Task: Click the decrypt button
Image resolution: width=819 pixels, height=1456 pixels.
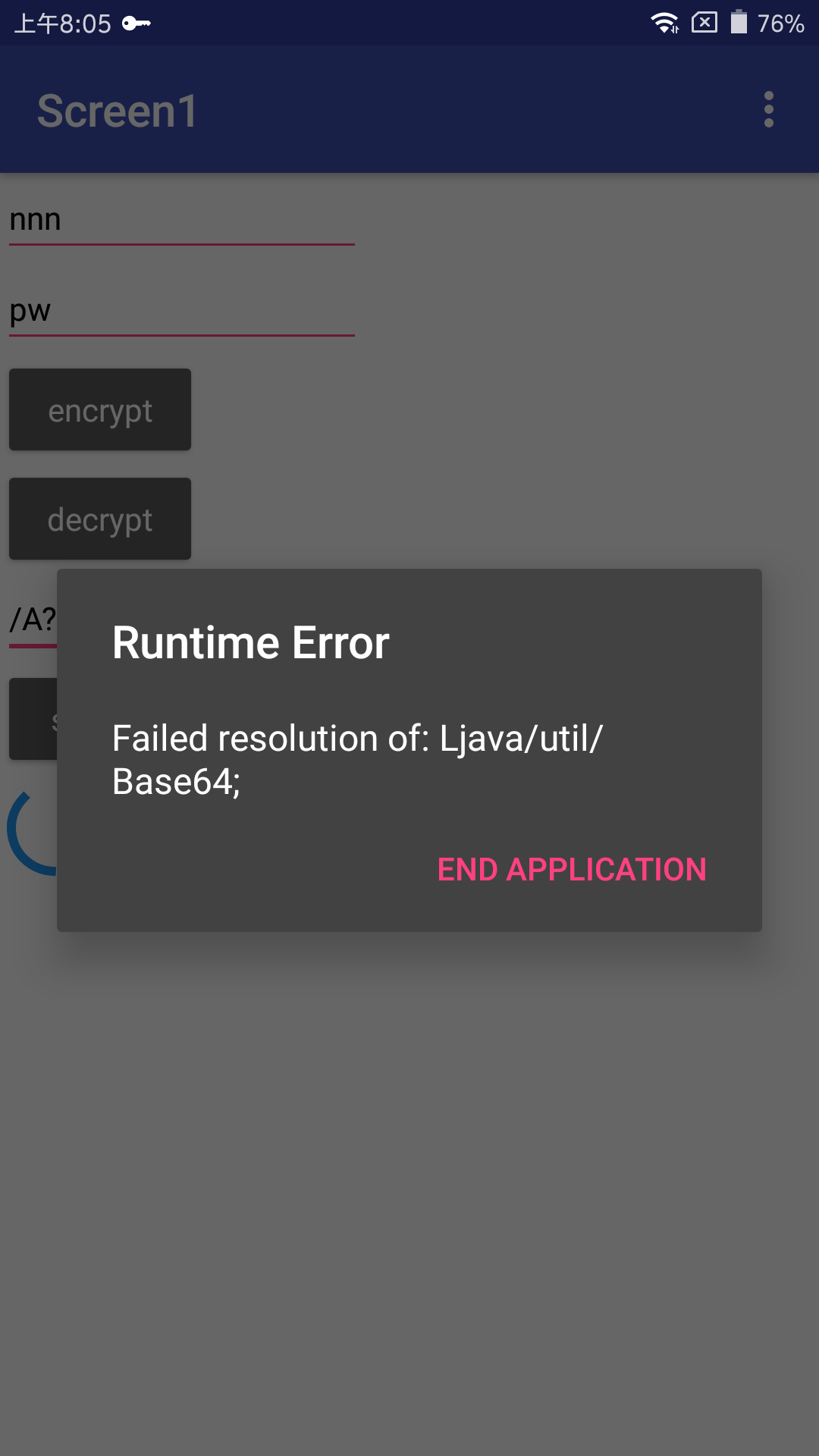Action: (x=100, y=519)
